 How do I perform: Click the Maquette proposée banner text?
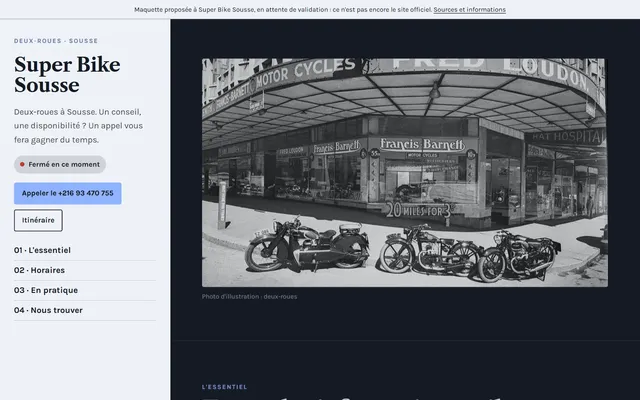tap(283, 9)
